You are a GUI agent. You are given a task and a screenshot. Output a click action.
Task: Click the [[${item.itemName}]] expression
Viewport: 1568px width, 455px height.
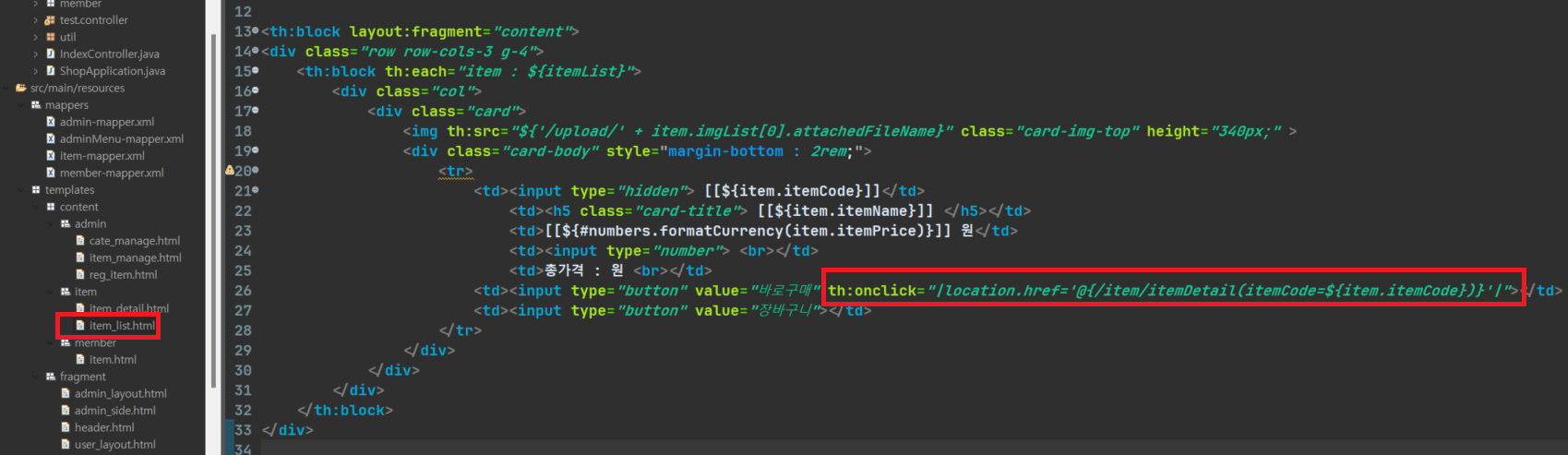(x=845, y=210)
